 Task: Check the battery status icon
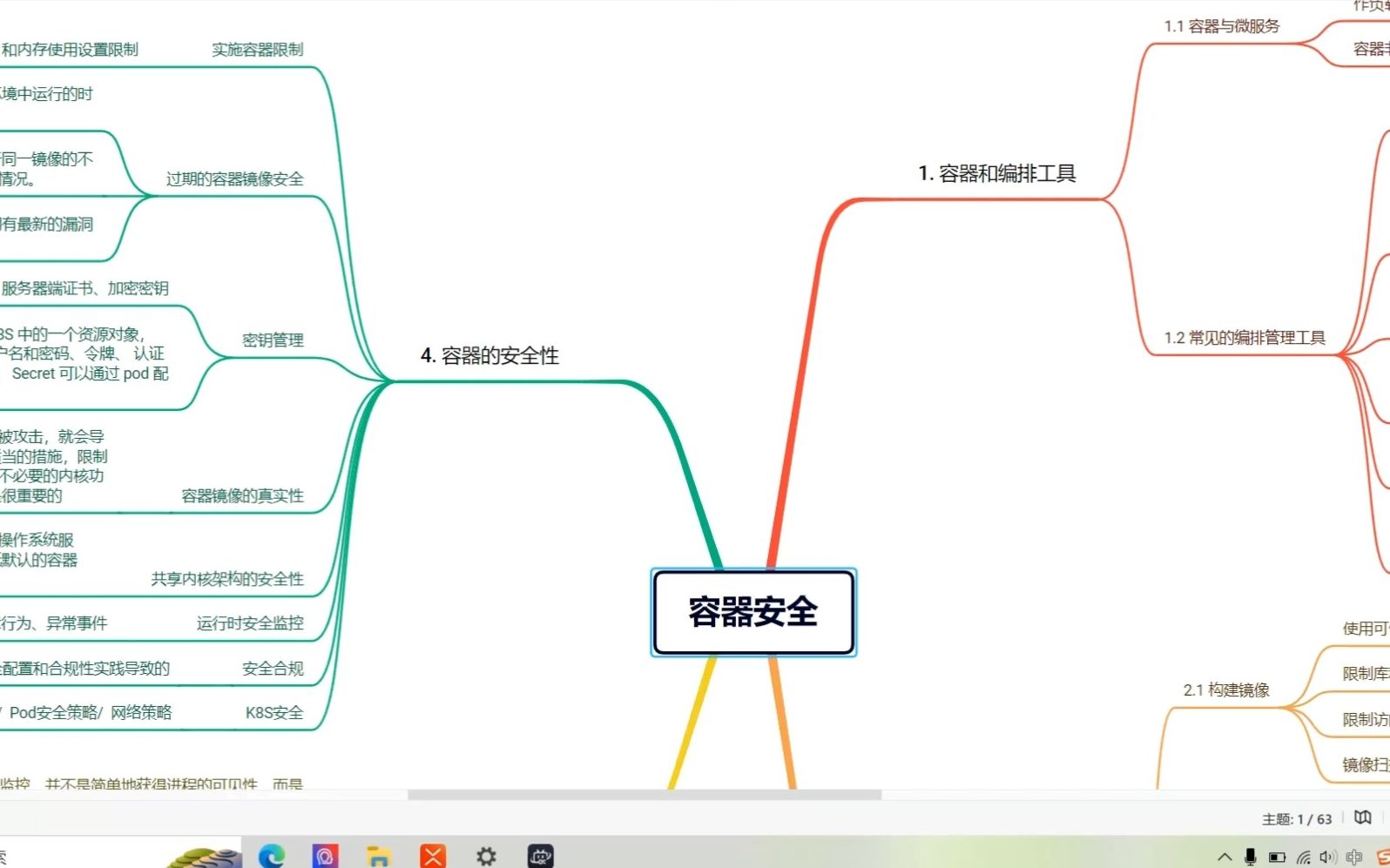[x=1277, y=858]
